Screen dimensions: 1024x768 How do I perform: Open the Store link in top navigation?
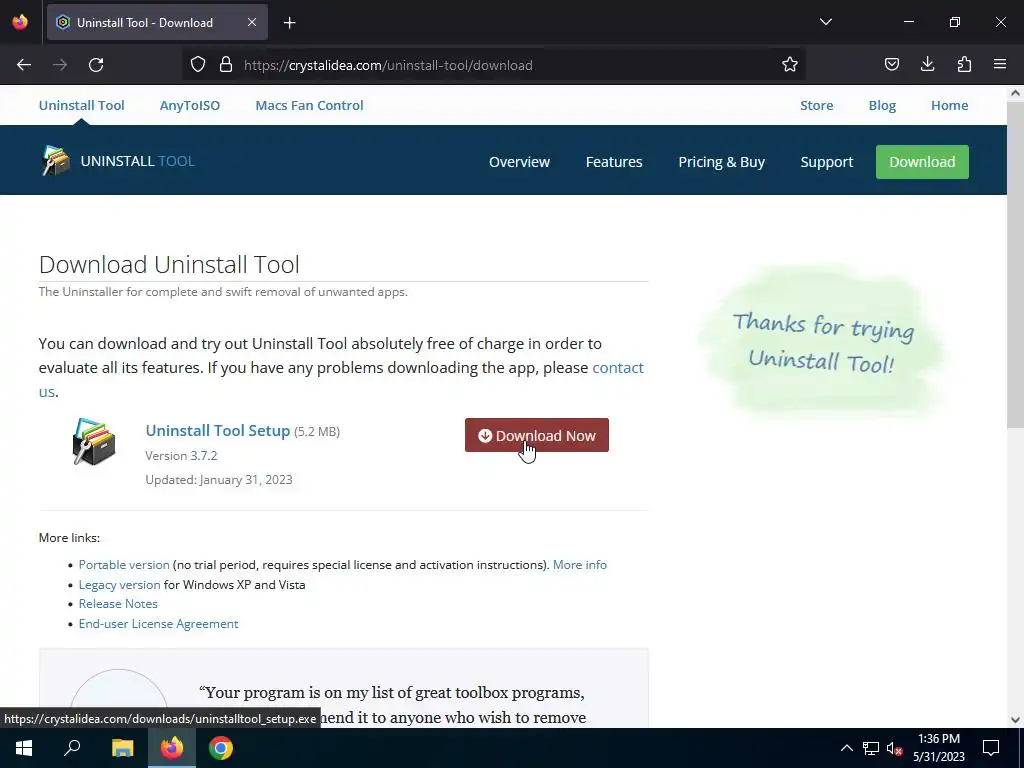tap(817, 105)
